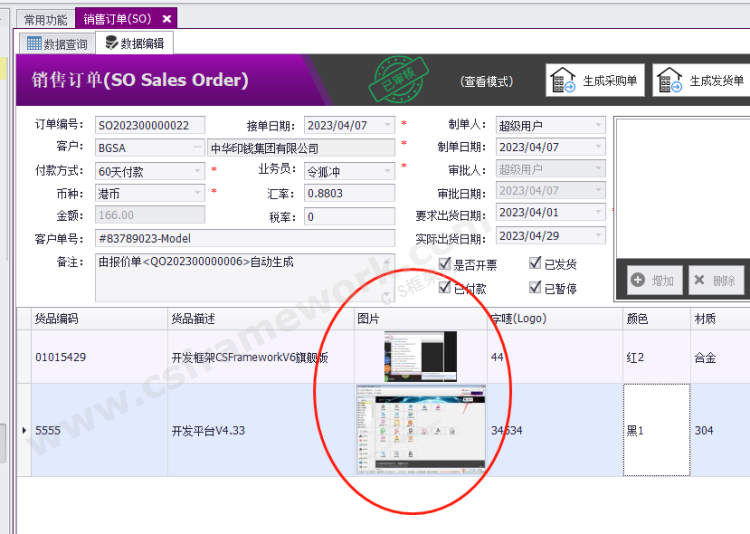Open the 接单日期 date dropdown
This screenshot has height=534, width=750.
coord(386,126)
